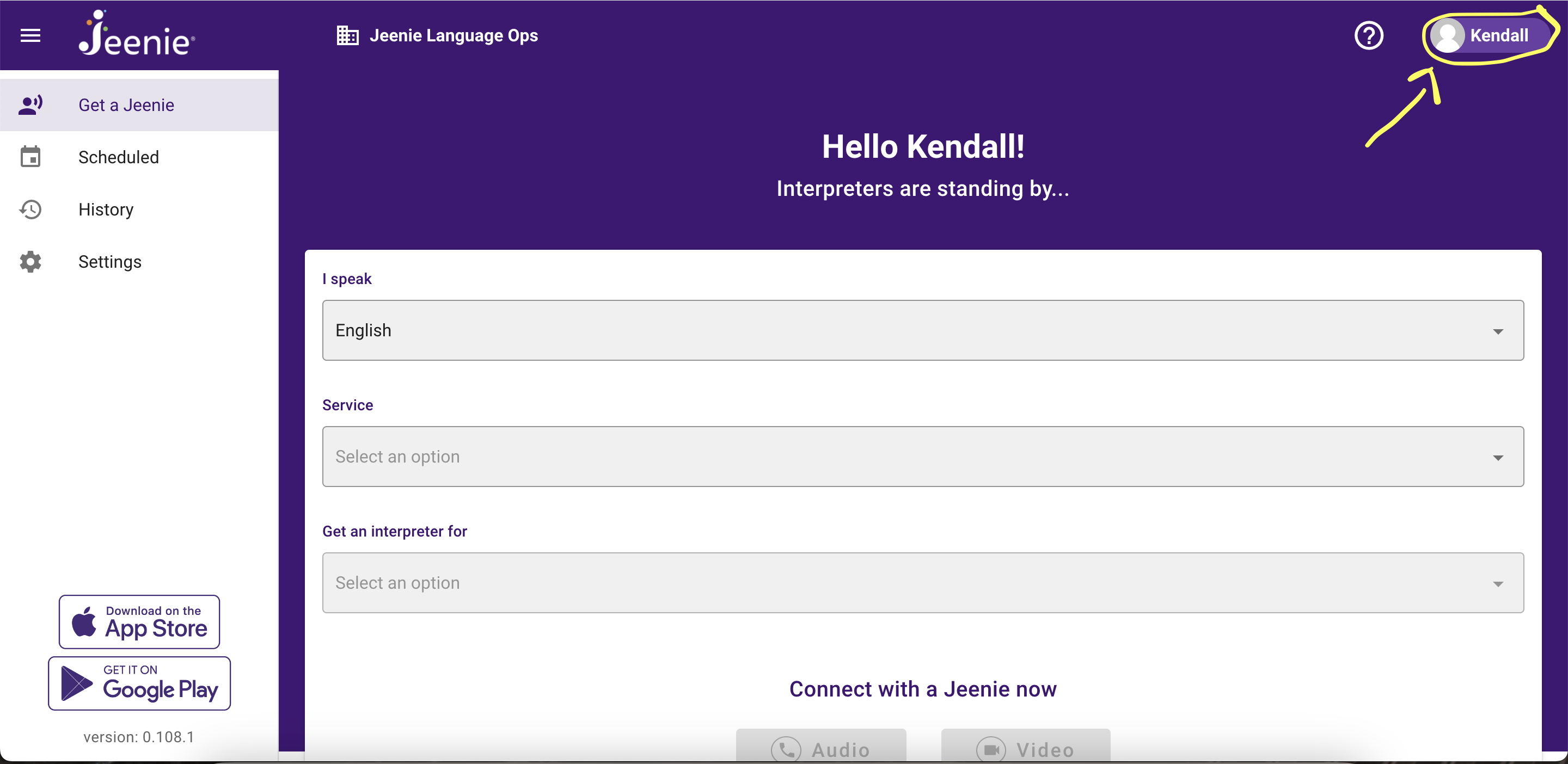Click the Hello Kendall! heading

923,146
